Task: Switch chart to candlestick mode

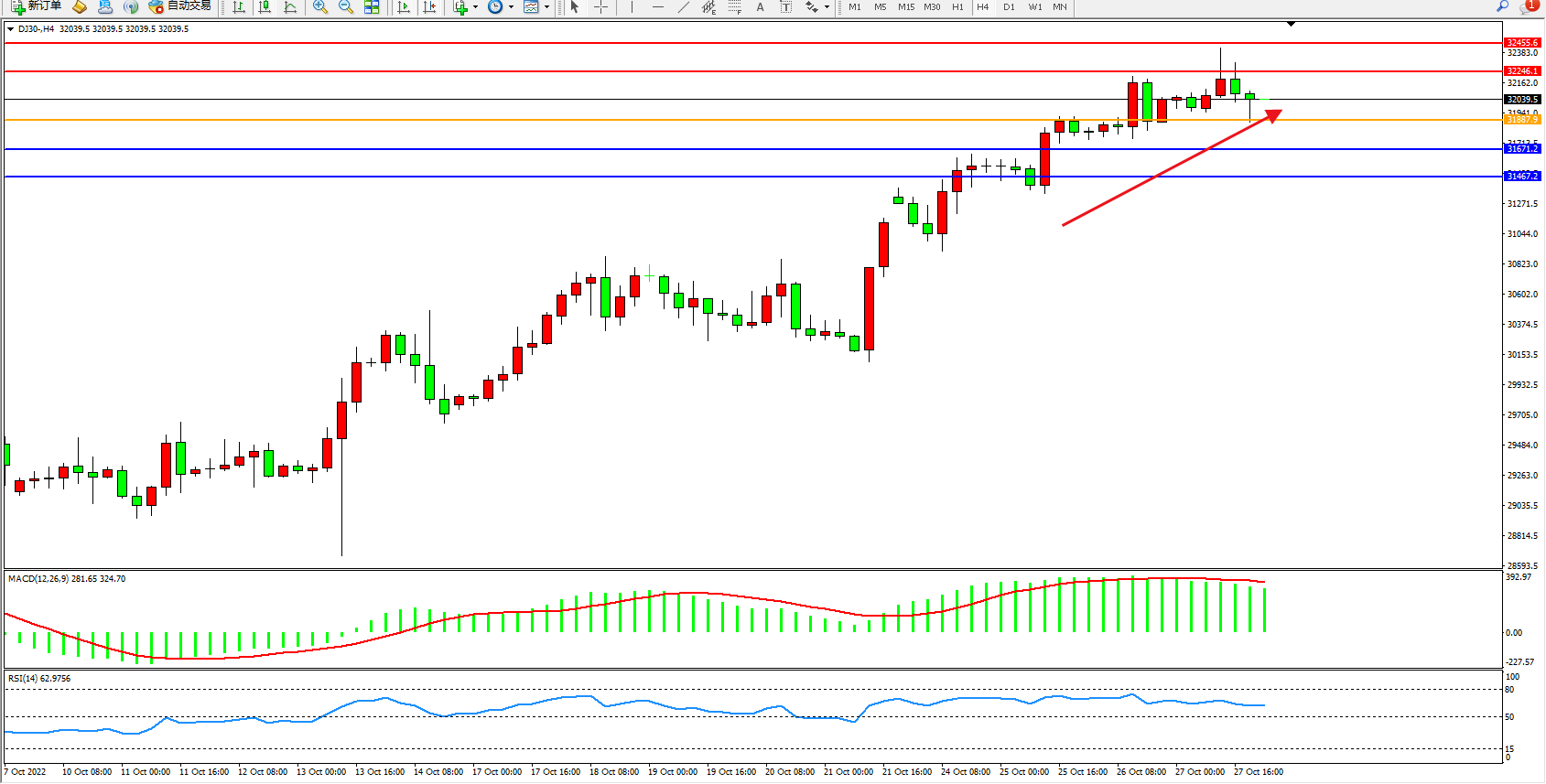Action: click(x=265, y=7)
